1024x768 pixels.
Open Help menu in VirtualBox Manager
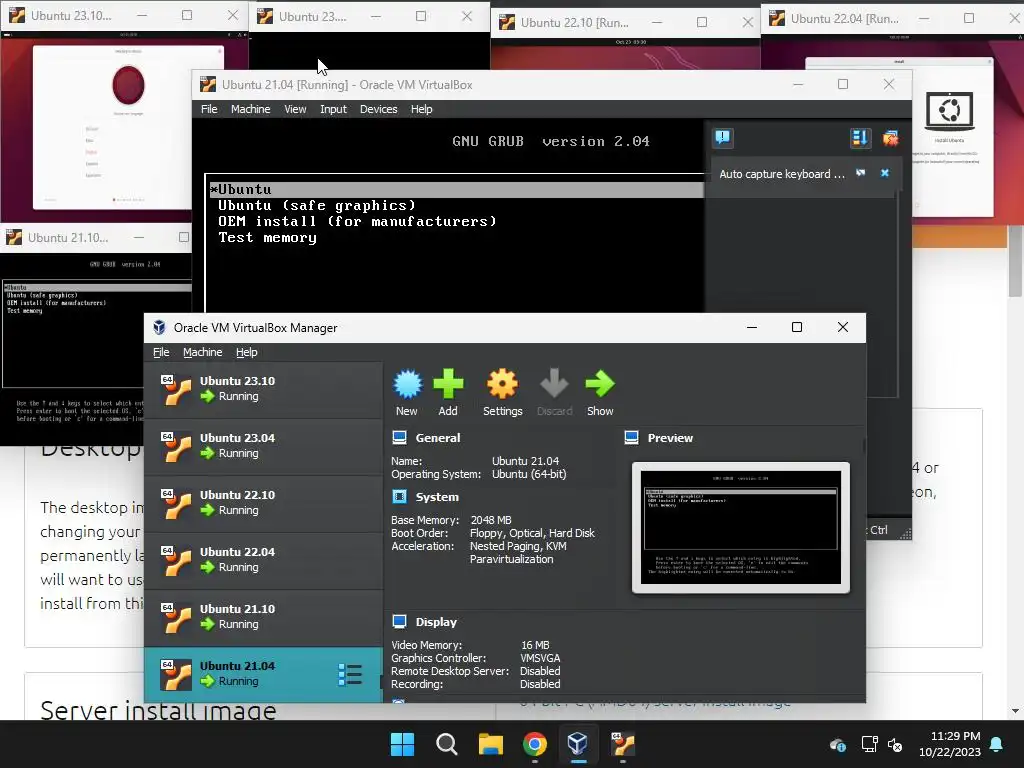coord(247,352)
